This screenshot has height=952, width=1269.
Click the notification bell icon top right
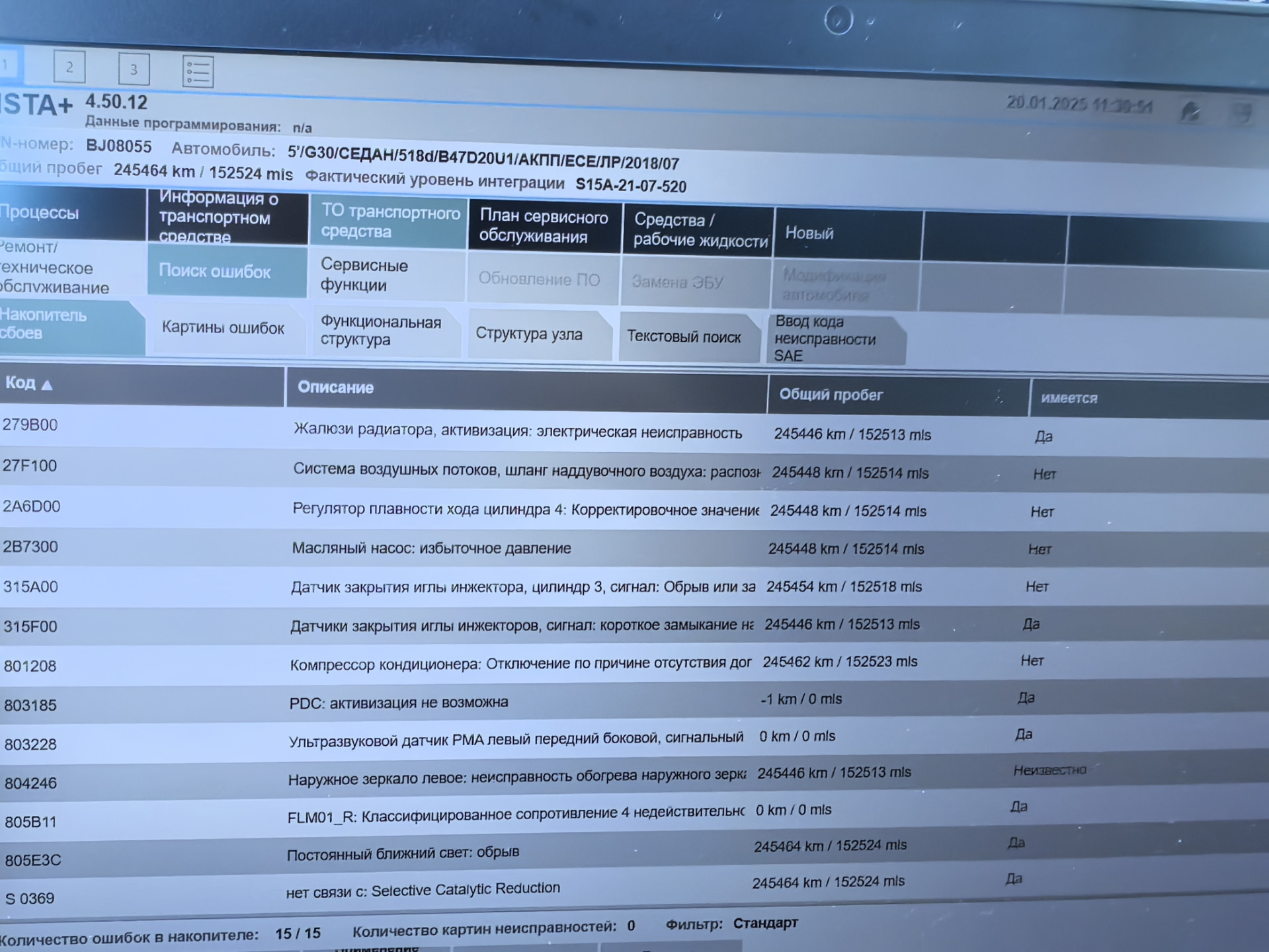pyautogui.click(x=1192, y=110)
